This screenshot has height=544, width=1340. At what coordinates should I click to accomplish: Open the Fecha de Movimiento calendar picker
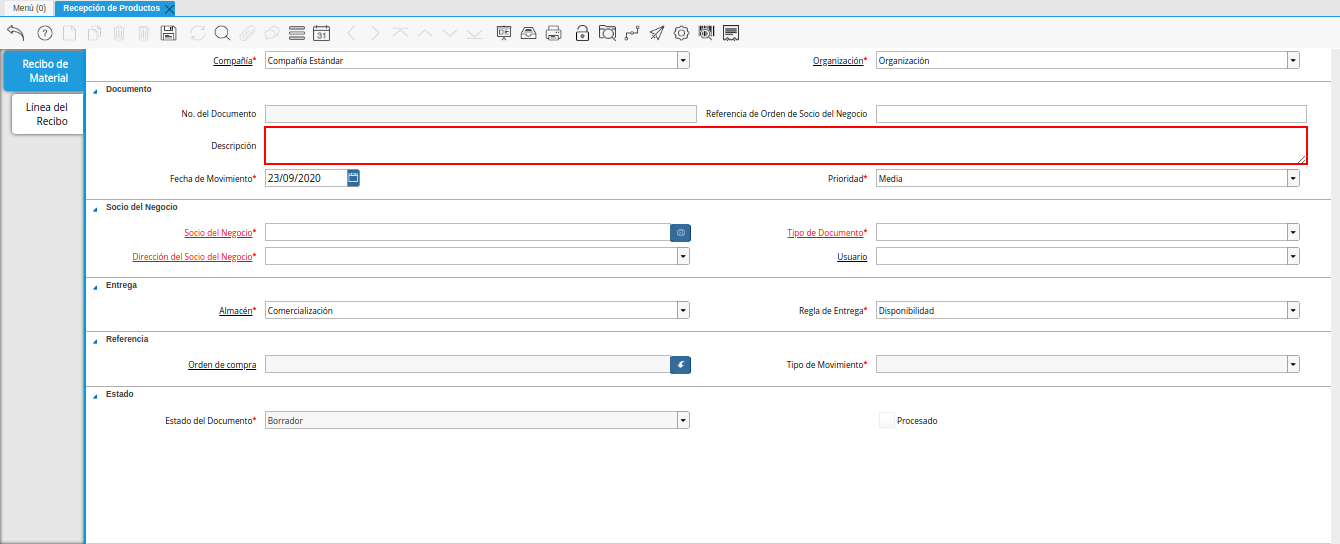click(x=353, y=178)
